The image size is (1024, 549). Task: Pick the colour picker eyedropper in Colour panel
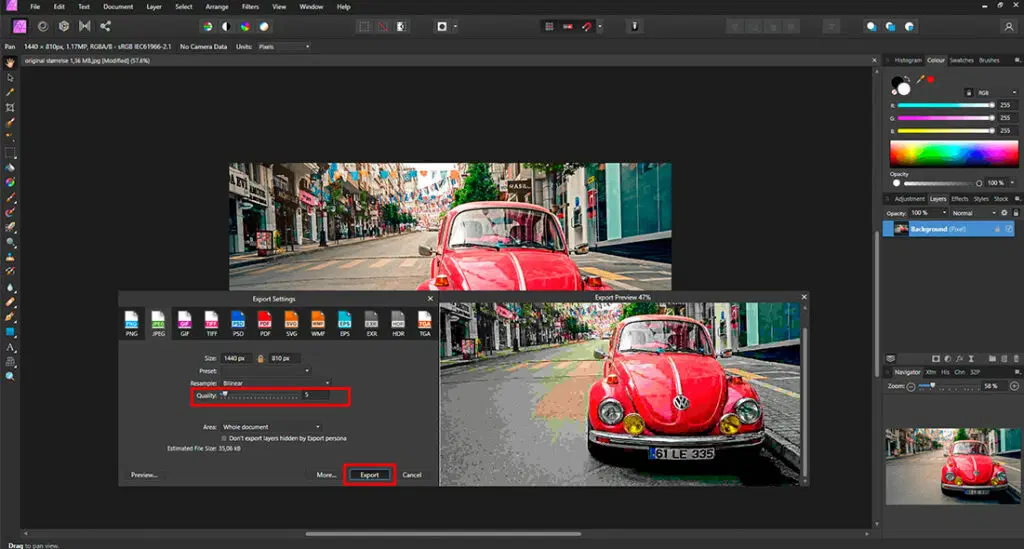(x=920, y=79)
